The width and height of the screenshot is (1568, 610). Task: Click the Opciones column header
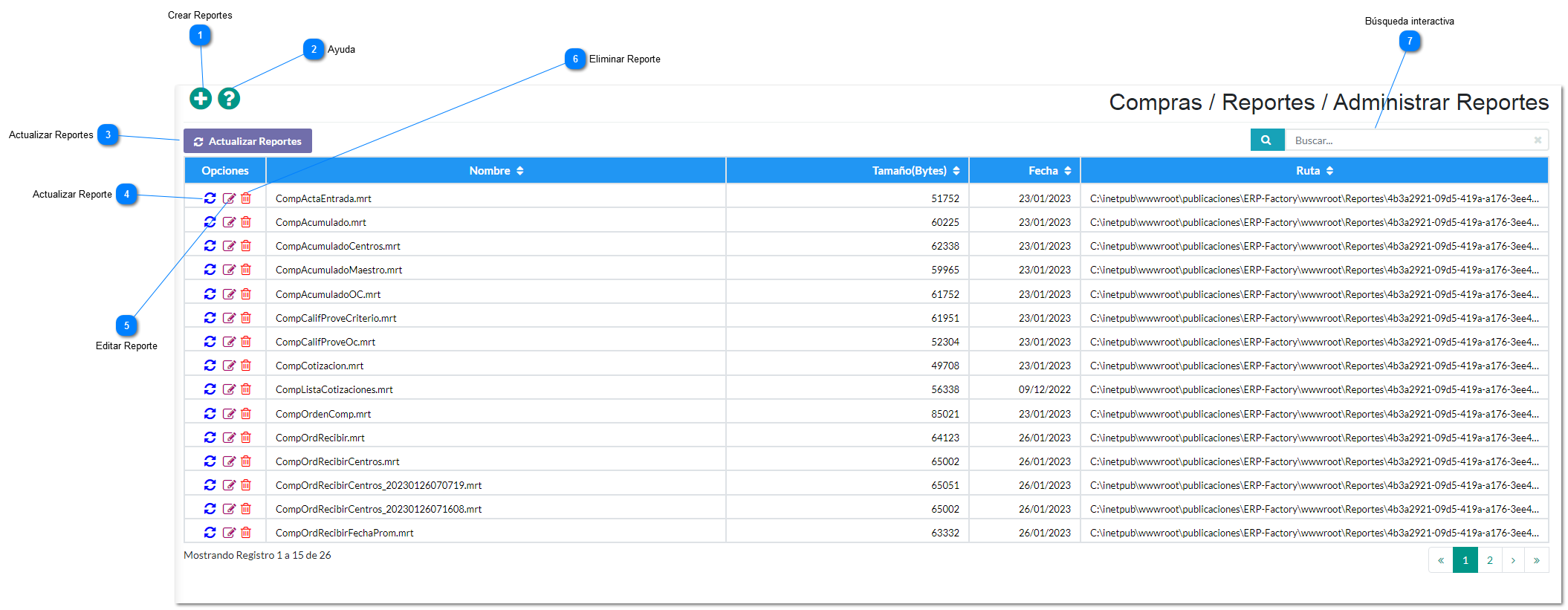225,171
